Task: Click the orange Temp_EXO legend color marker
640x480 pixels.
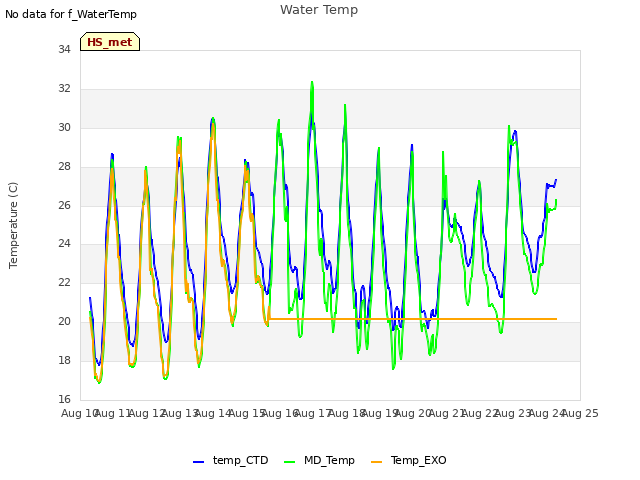Action: tap(376, 461)
